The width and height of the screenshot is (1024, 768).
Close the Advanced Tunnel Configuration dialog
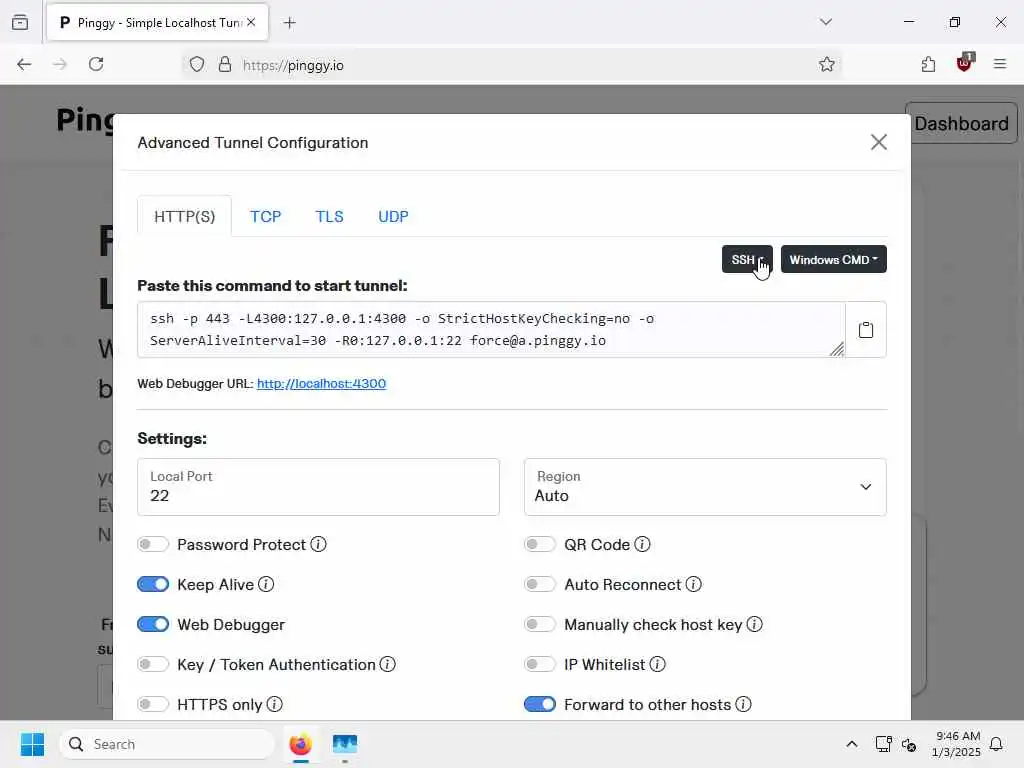tap(879, 142)
